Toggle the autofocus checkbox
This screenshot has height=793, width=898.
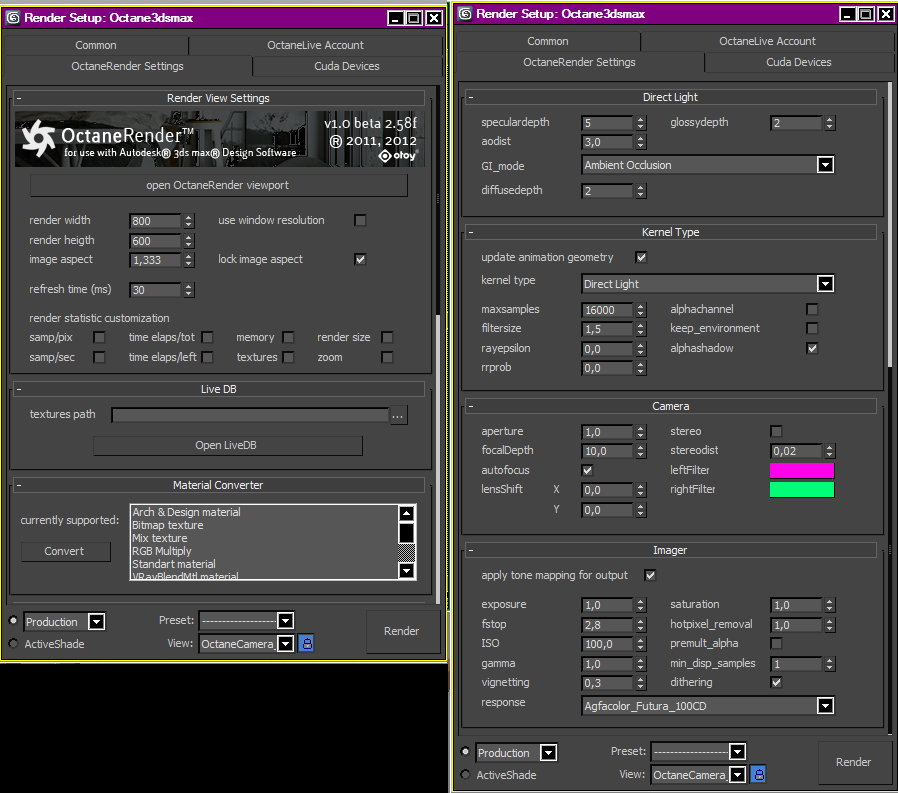click(587, 471)
